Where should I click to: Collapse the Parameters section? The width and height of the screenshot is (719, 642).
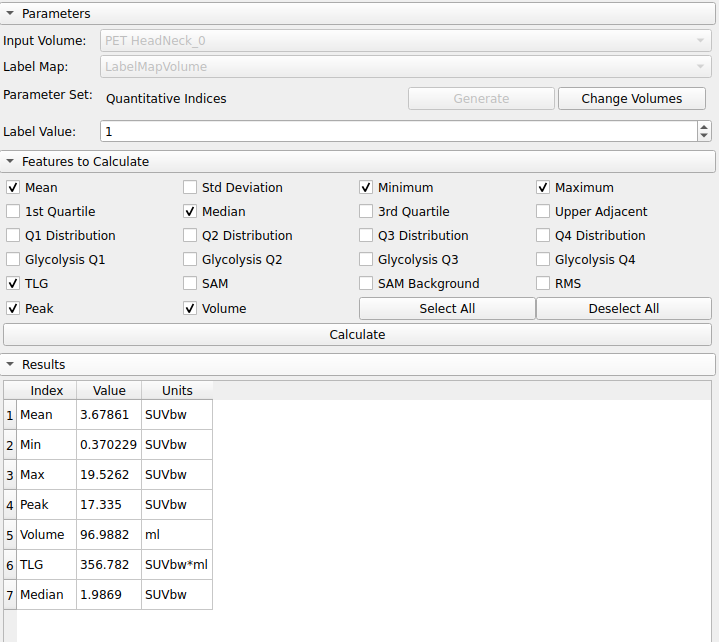tap(10, 14)
